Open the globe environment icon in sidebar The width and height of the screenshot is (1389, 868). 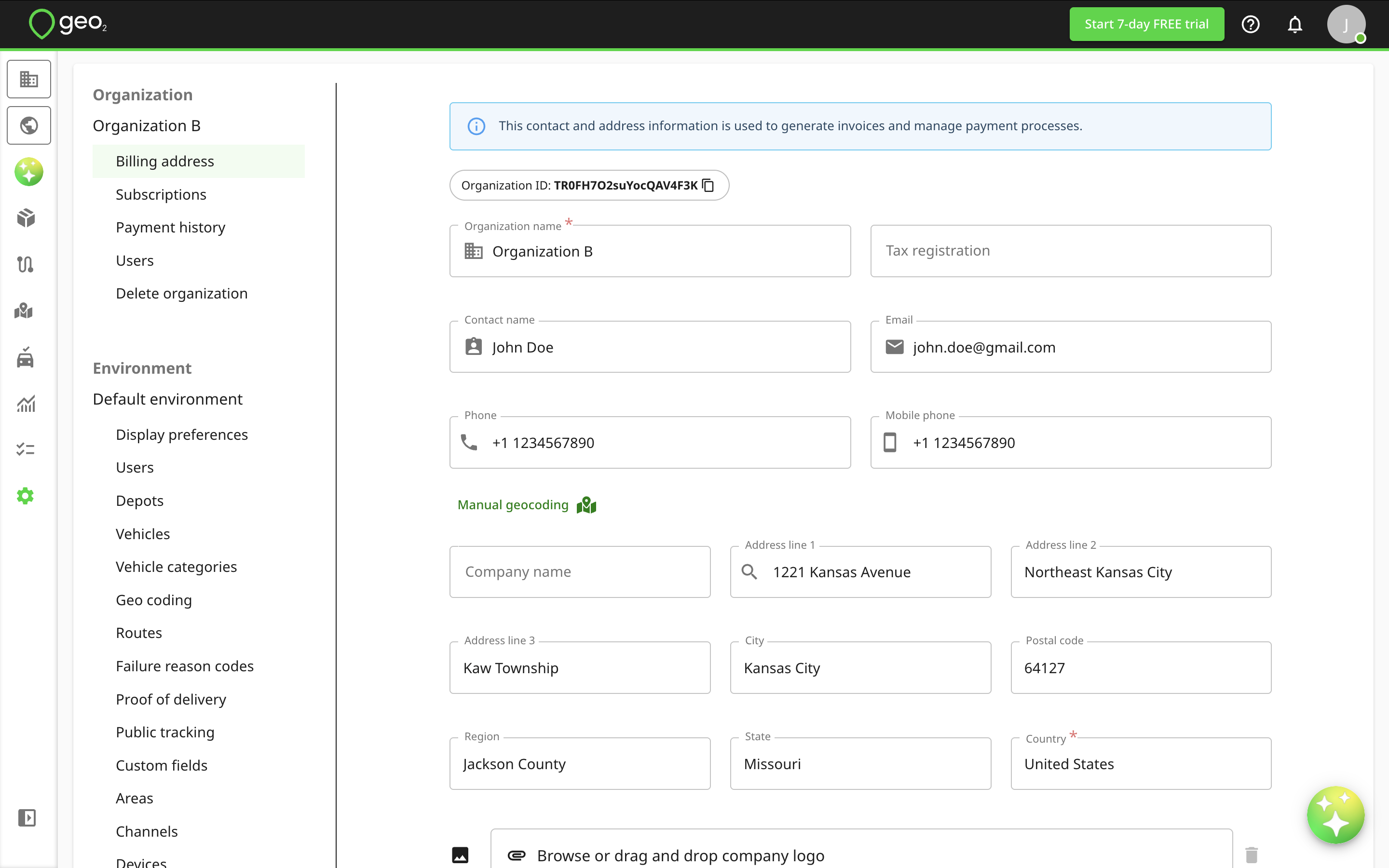click(x=29, y=125)
